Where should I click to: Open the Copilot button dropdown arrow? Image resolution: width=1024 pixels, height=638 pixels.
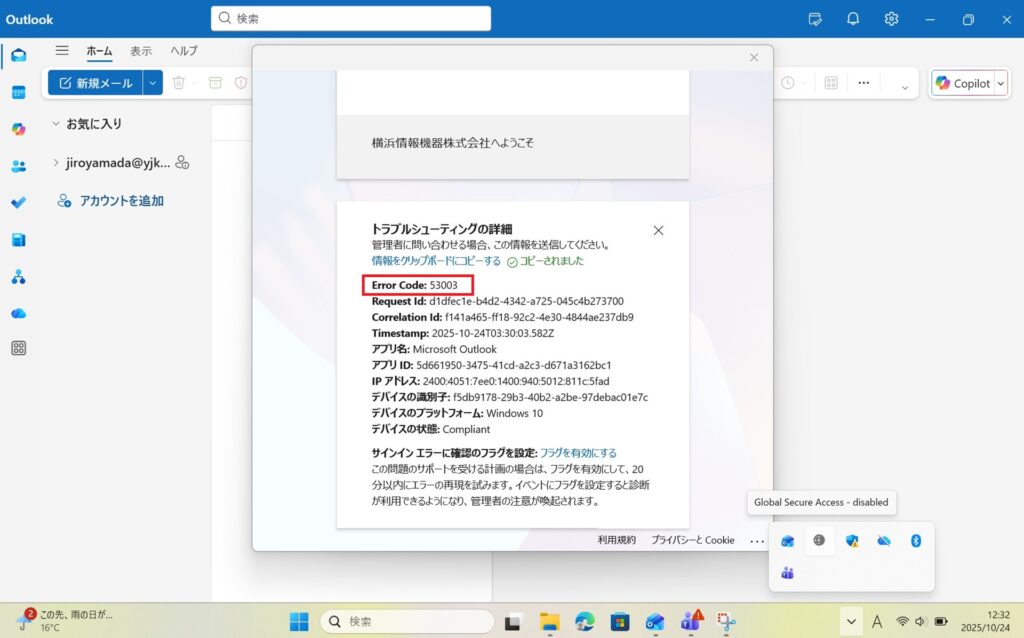click(1000, 84)
